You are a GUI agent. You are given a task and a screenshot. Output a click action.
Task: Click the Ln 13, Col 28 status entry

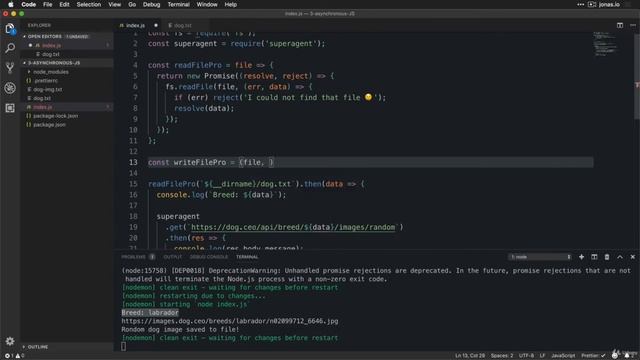click(x=470, y=356)
